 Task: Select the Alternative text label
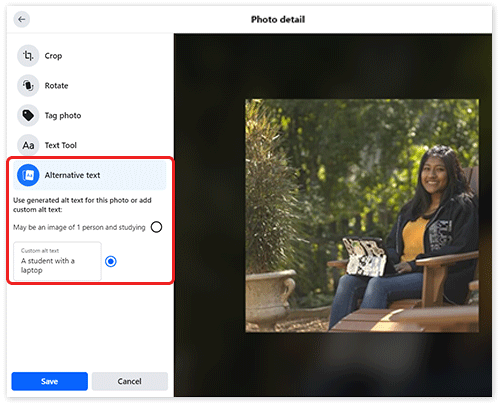(x=72, y=175)
